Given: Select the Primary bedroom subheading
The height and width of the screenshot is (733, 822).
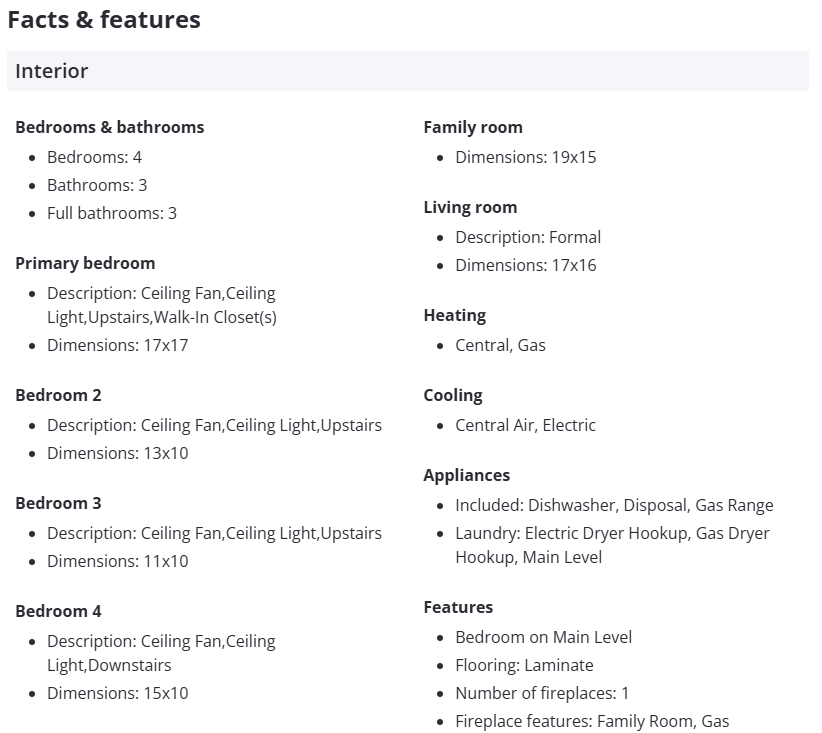Looking at the screenshot, I should tap(85, 263).
